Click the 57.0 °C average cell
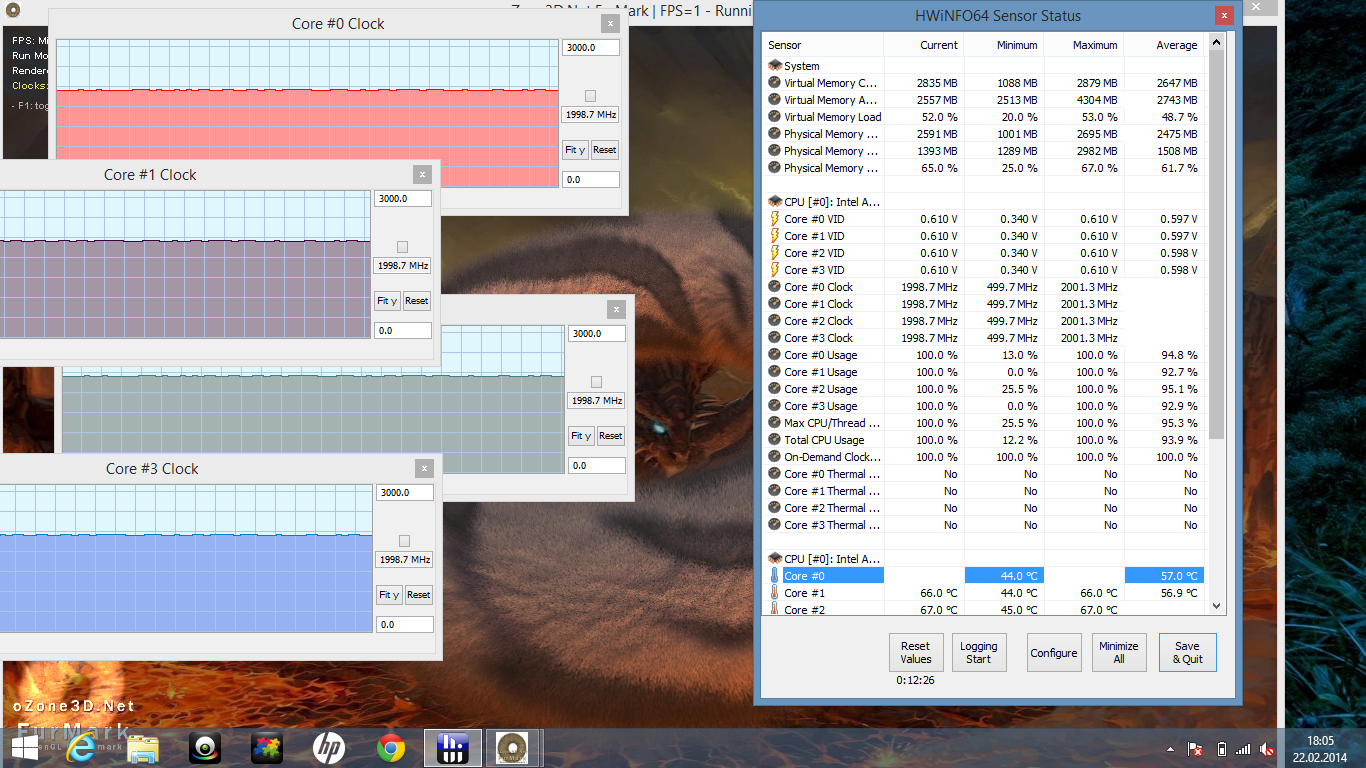Screen dimensions: 1366x768 [1165, 576]
